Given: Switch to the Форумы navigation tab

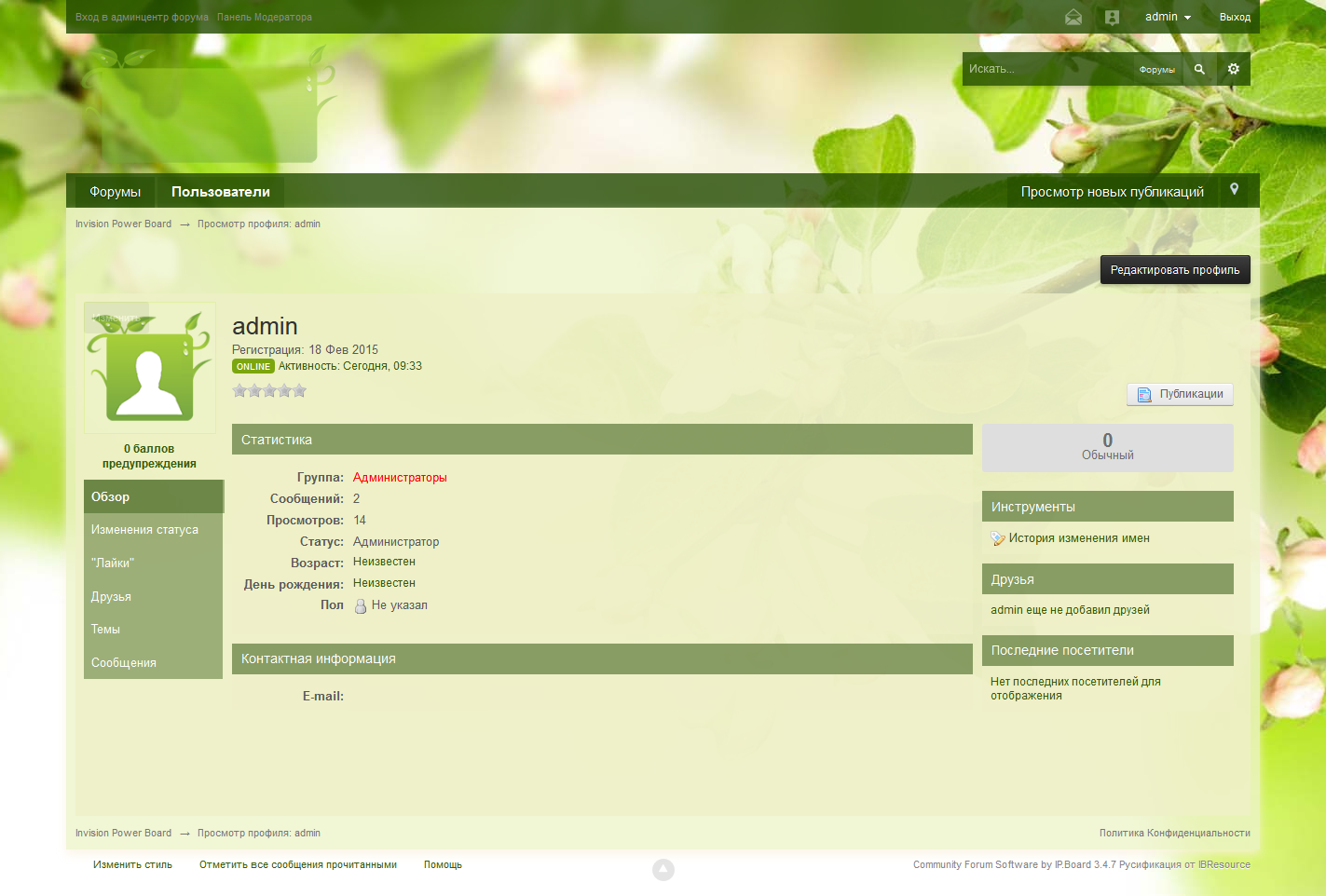Looking at the screenshot, I should pyautogui.click(x=115, y=192).
